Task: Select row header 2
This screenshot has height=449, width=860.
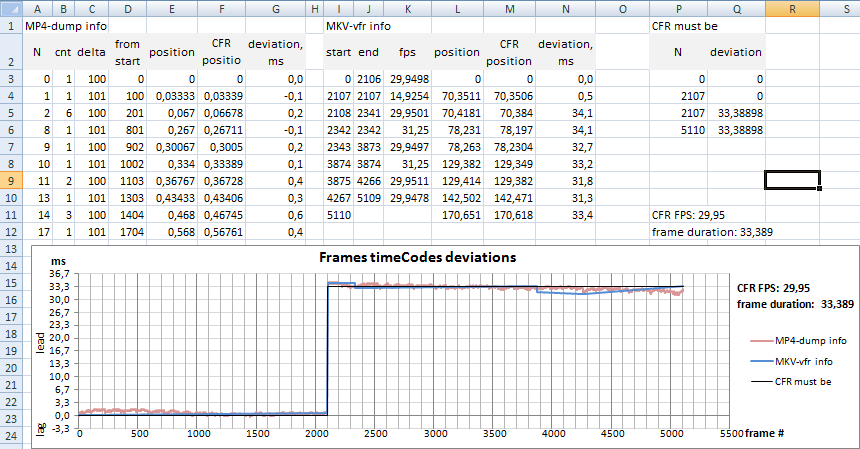Action: (11, 52)
